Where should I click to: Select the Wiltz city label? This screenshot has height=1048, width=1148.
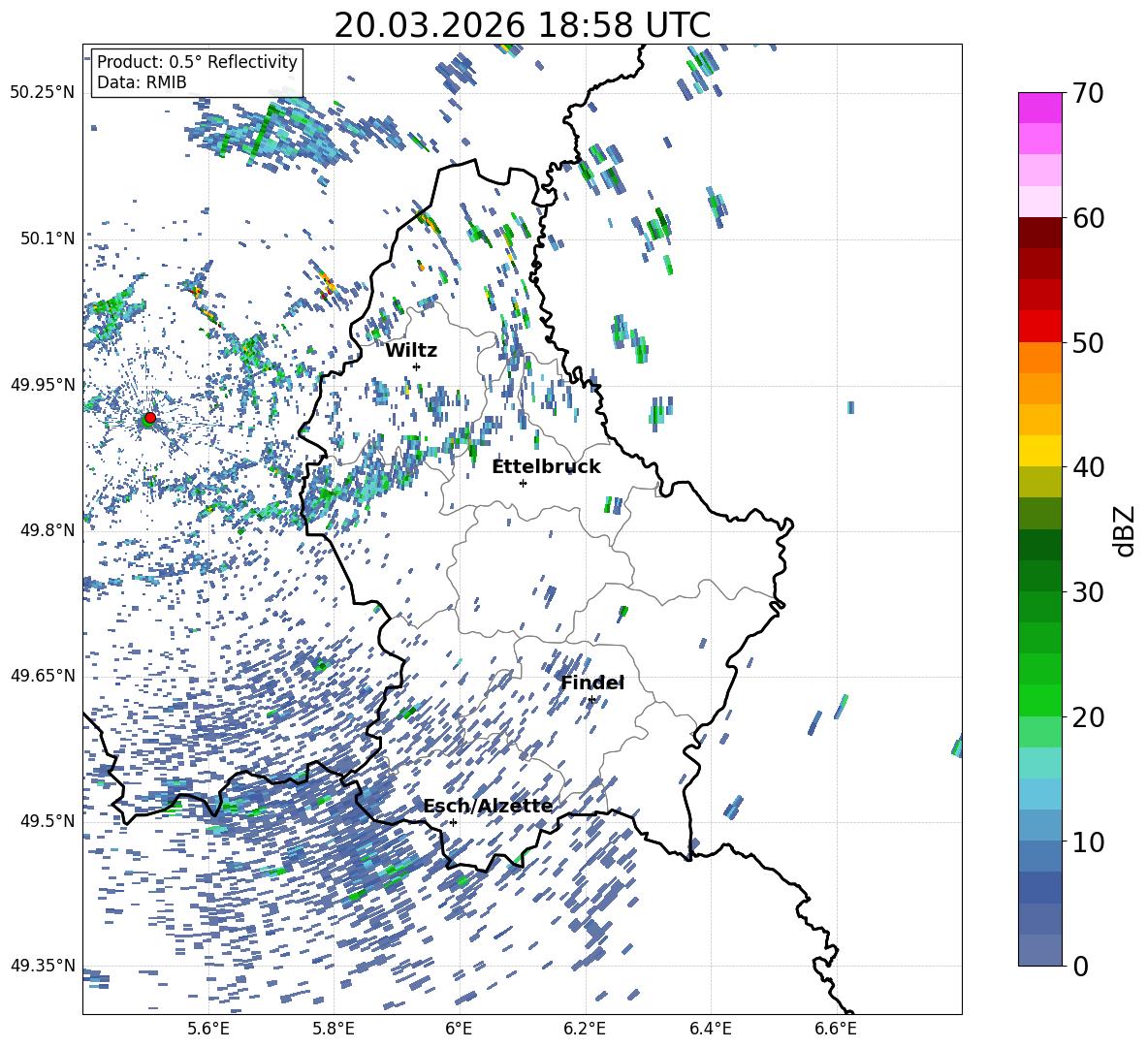click(x=411, y=350)
